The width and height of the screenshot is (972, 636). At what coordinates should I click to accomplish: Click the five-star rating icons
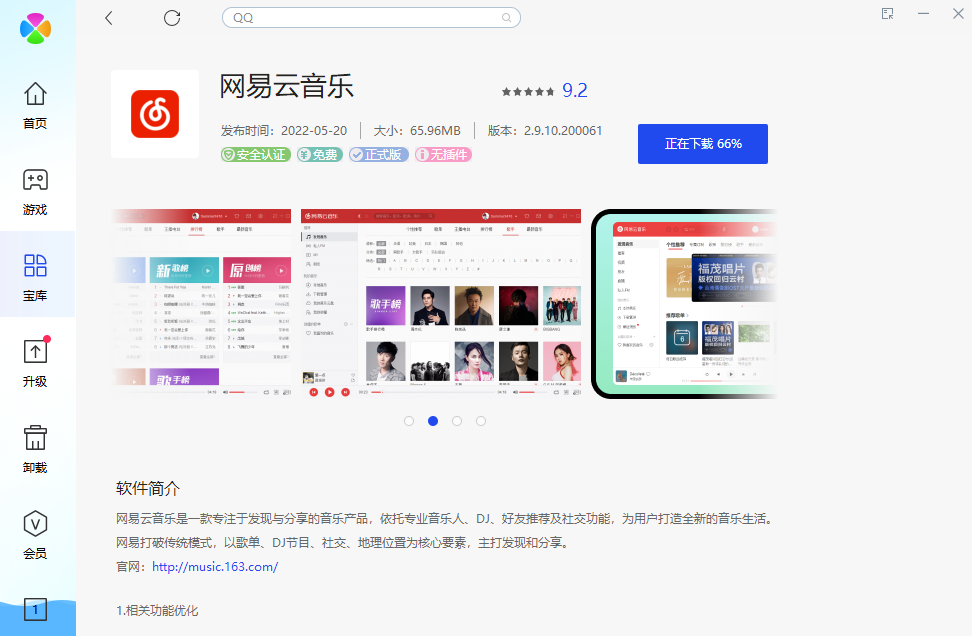pyautogui.click(x=528, y=92)
